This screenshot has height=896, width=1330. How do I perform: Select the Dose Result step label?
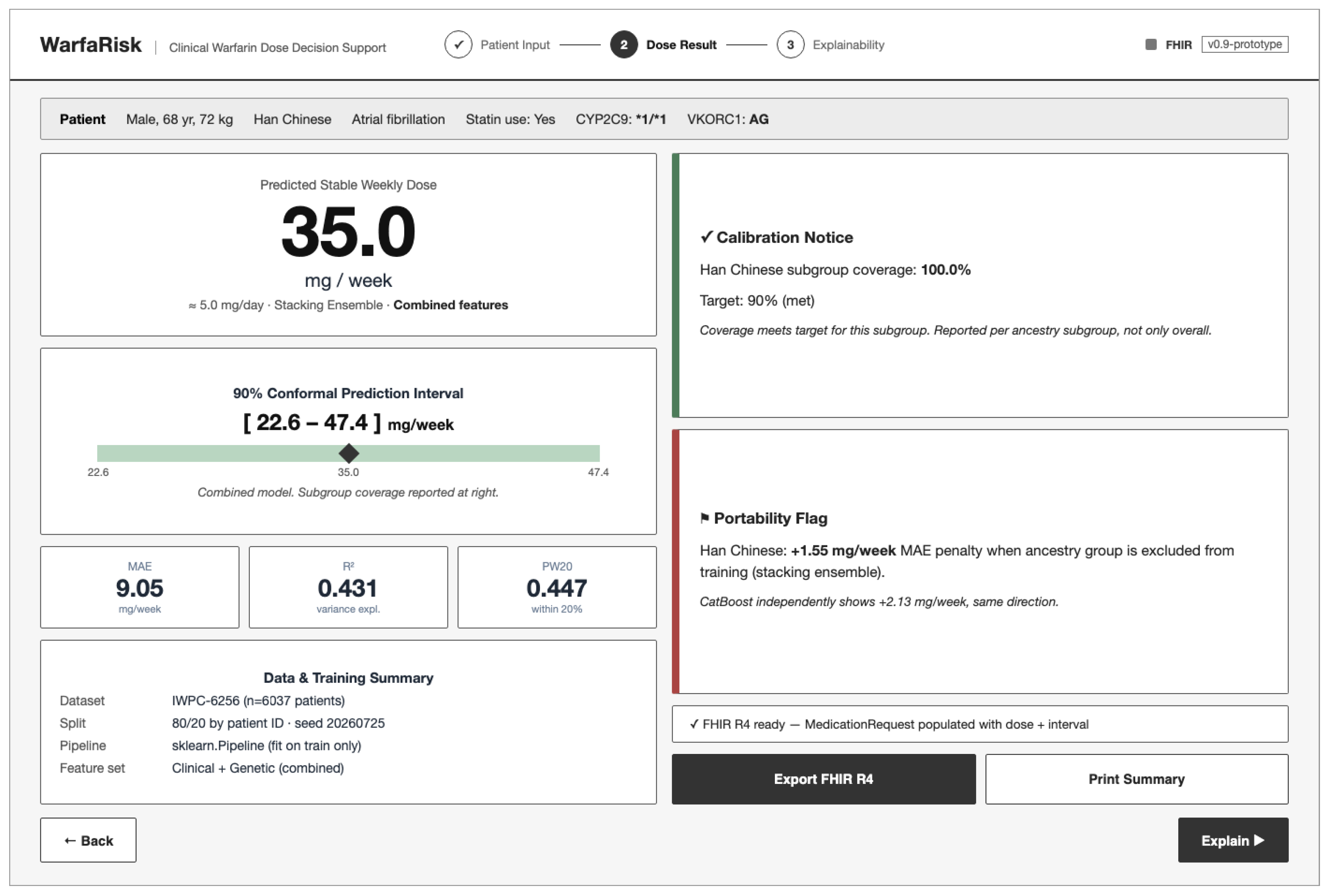pos(681,44)
